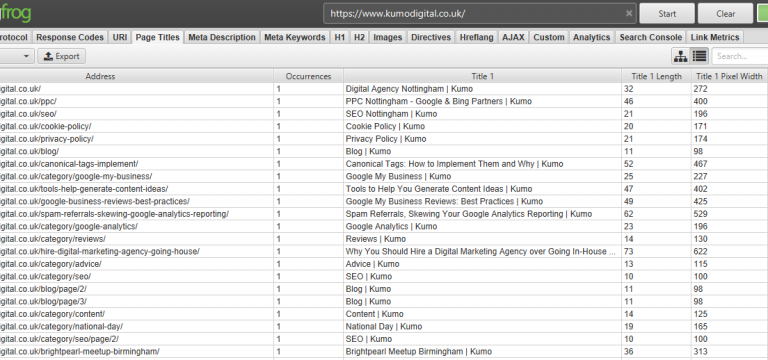
Task: Go to the Link Metrics tab
Action: tap(715, 37)
